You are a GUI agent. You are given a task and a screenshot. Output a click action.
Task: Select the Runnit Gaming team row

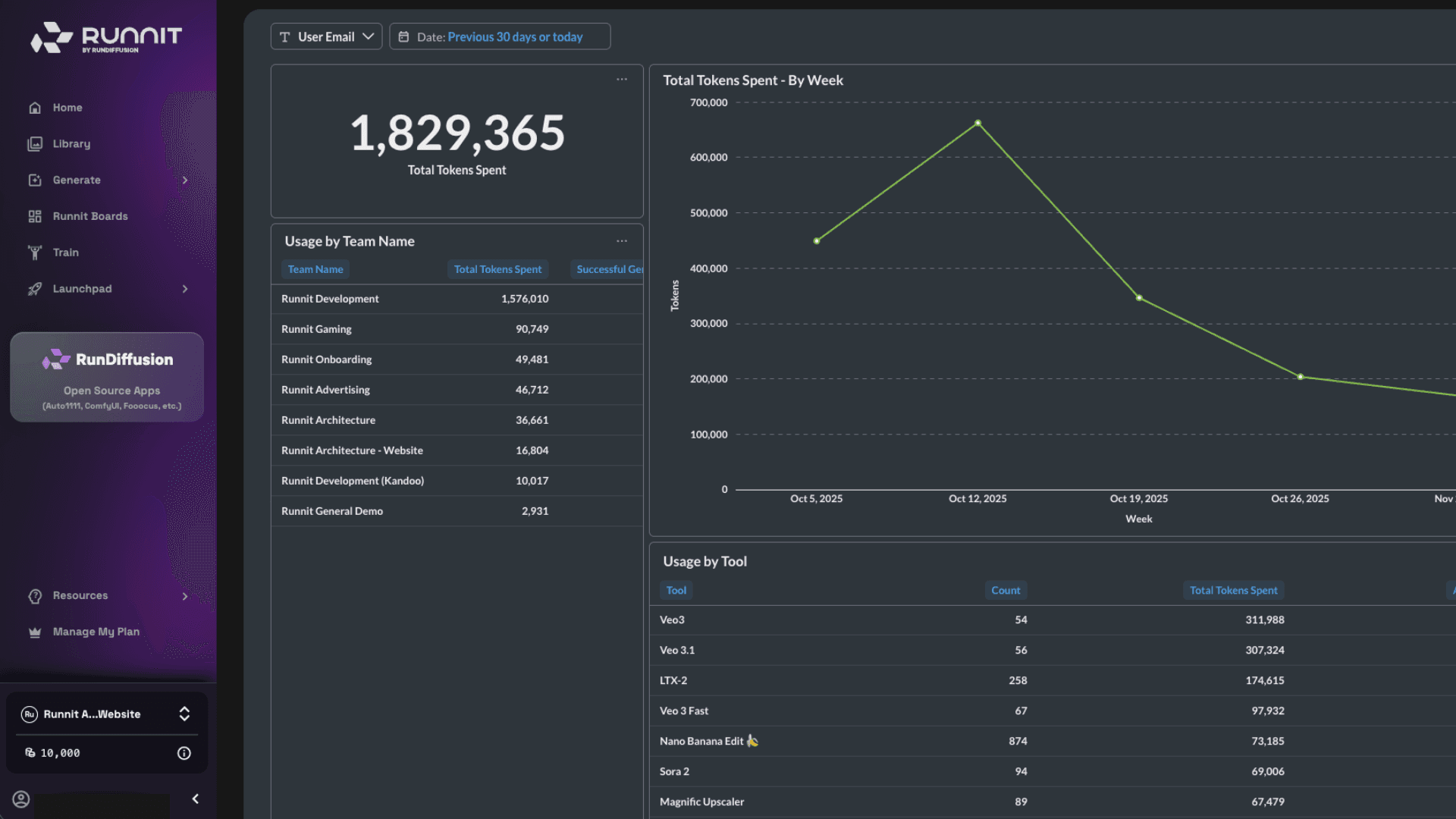coord(457,330)
